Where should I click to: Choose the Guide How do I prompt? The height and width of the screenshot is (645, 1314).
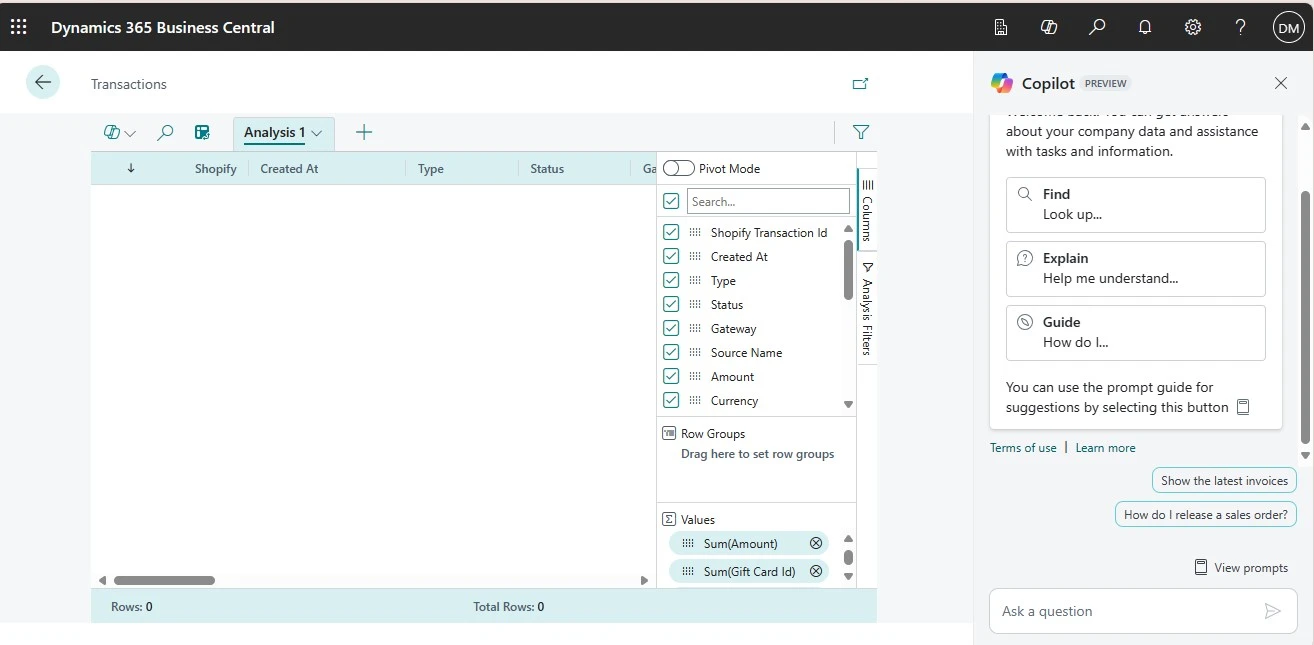pyautogui.click(x=1136, y=332)
